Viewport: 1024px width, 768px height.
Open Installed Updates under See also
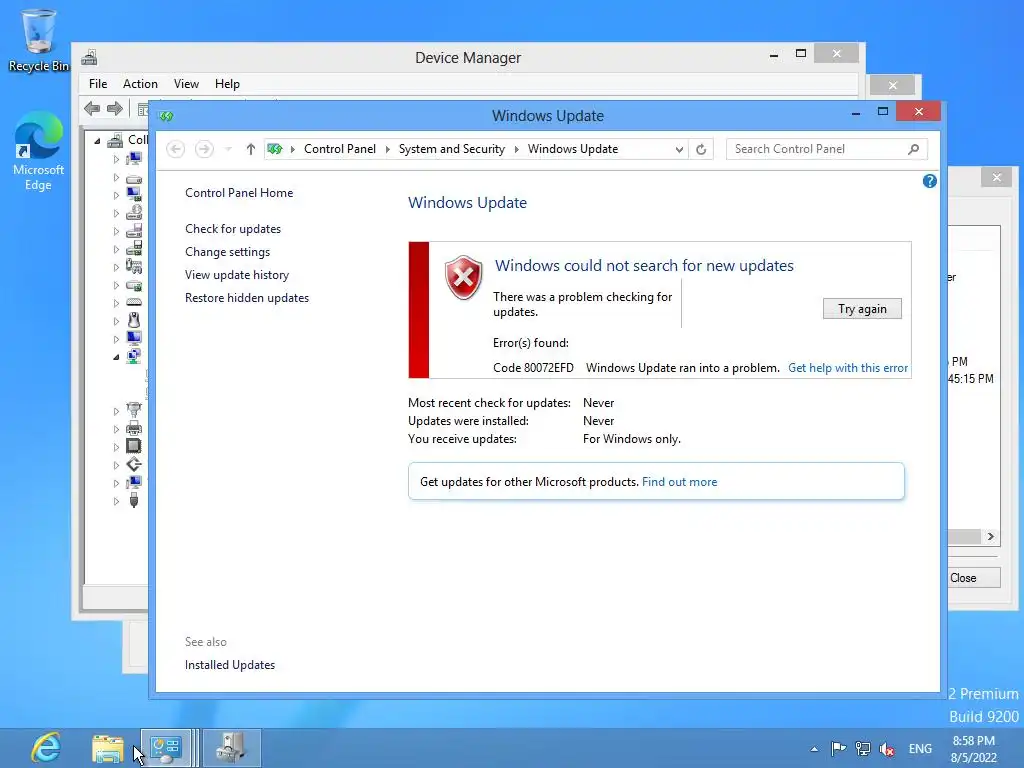(230, 665)
